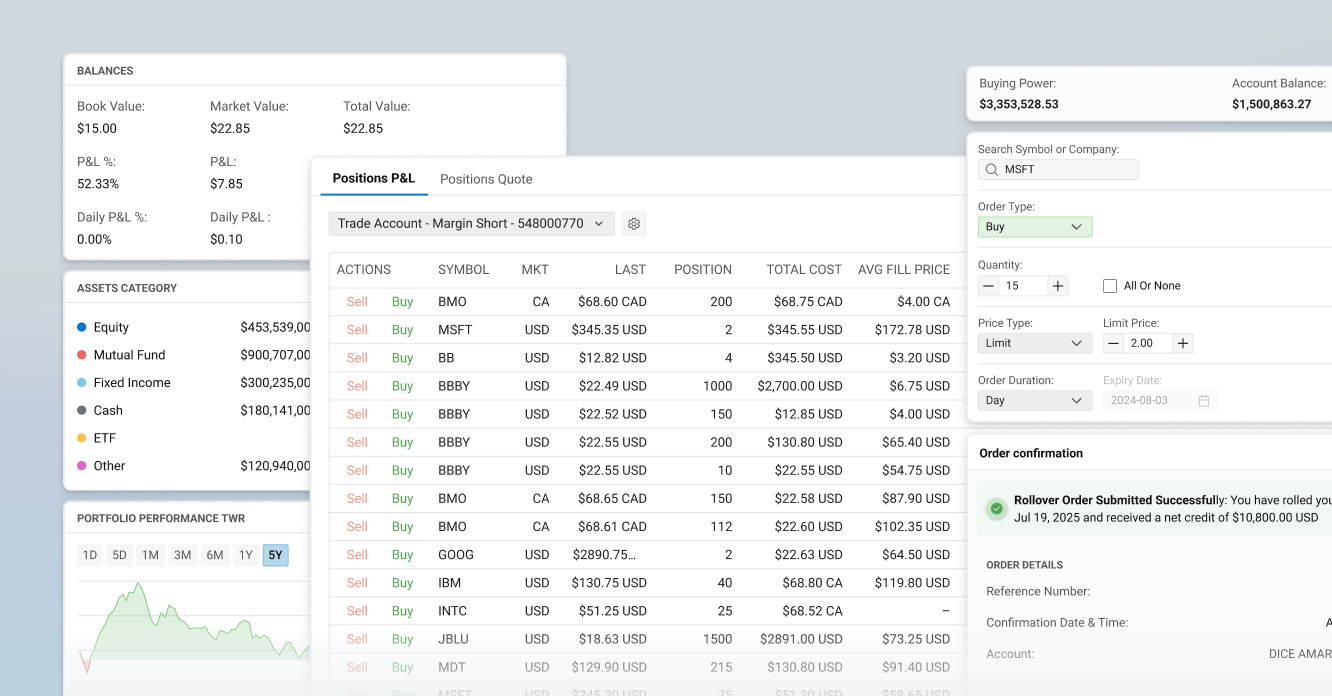Select the Positions P&L tab
This screenshot has height=696, width=1332.
click(374, 179)
